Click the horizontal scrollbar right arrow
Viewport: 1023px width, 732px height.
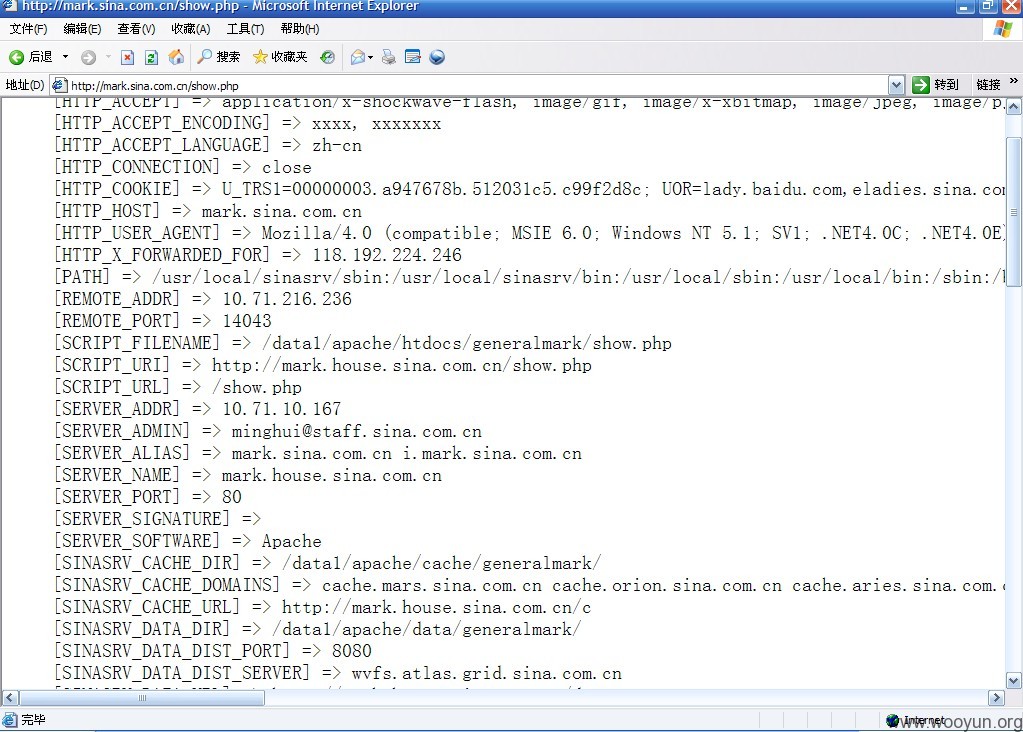pos(996,698)
